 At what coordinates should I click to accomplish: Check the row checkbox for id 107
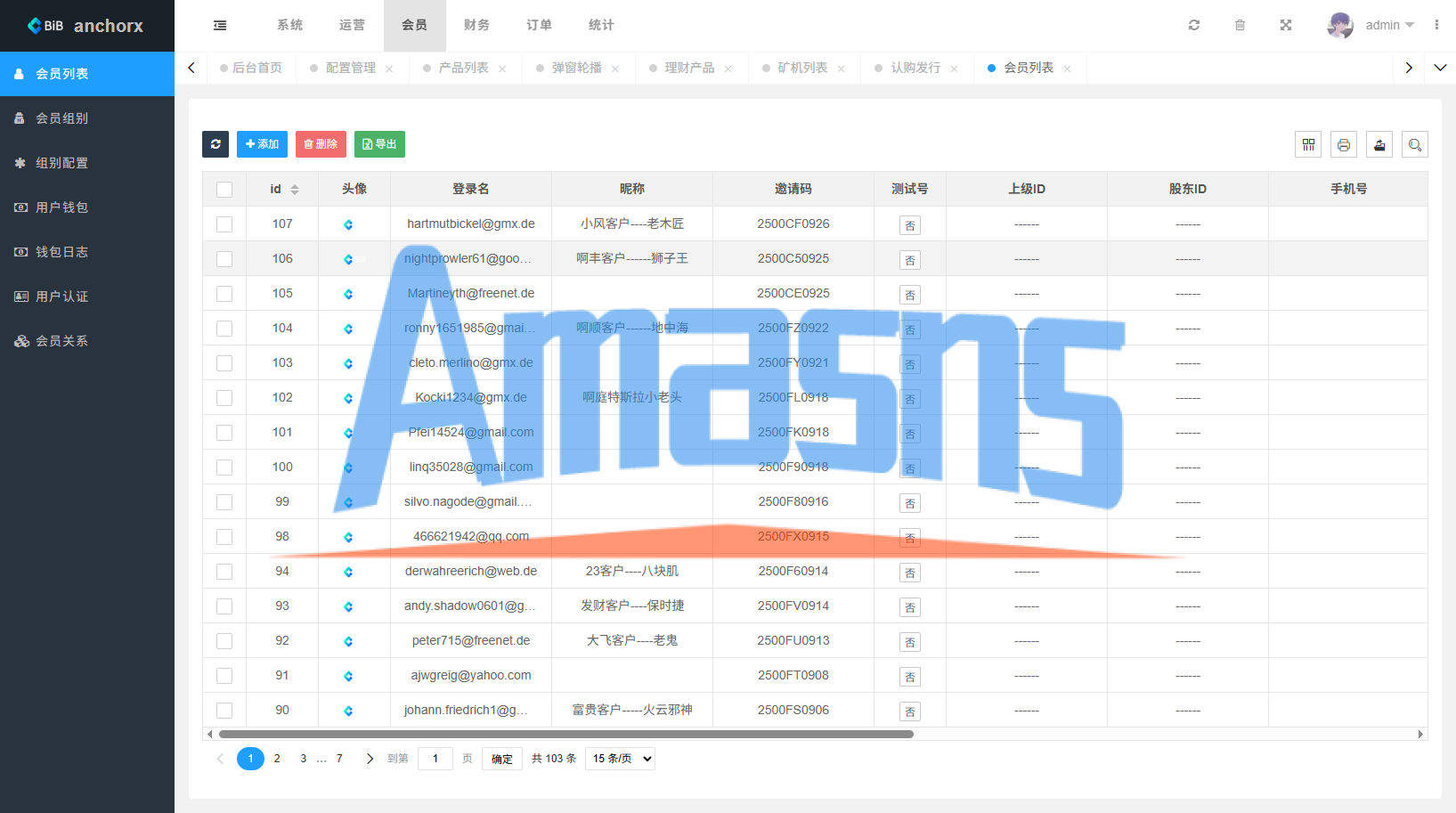[224, 224]
